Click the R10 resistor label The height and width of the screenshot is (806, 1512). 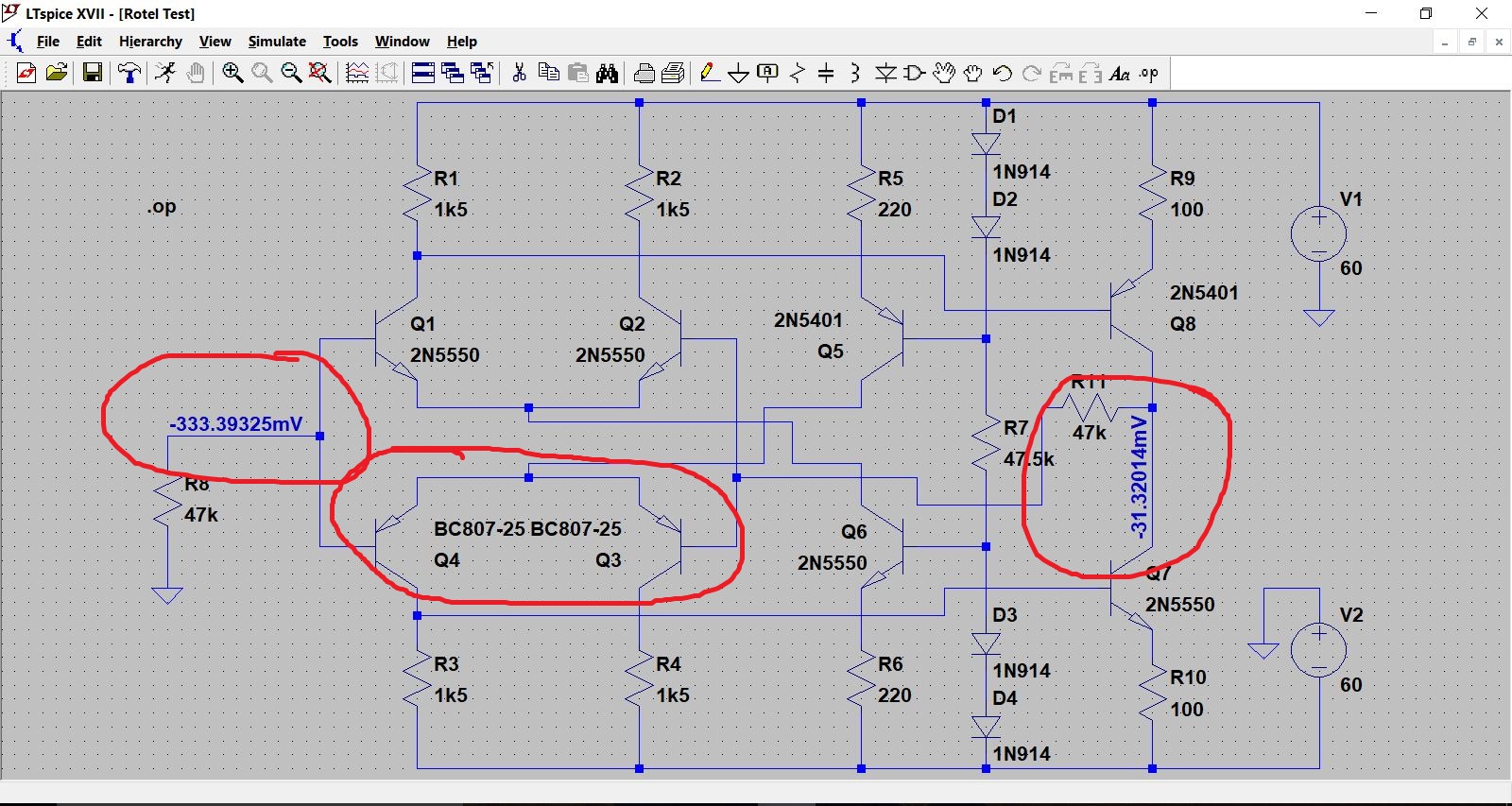tap(1188, 677)
